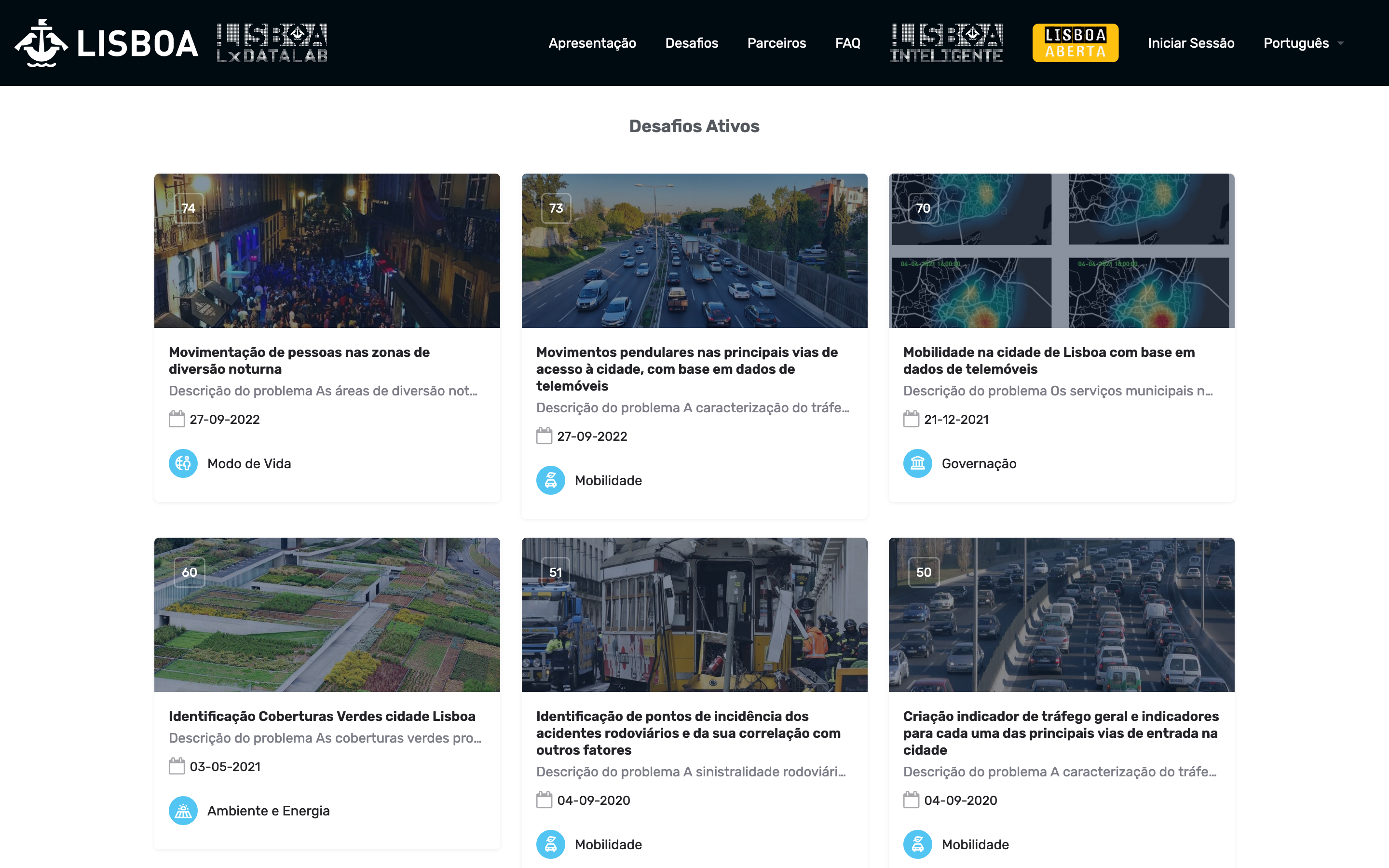The height and width of the screenshot is (868, 1389).
Task: Click the Lisboa ship logo in header
Action: 106,43
